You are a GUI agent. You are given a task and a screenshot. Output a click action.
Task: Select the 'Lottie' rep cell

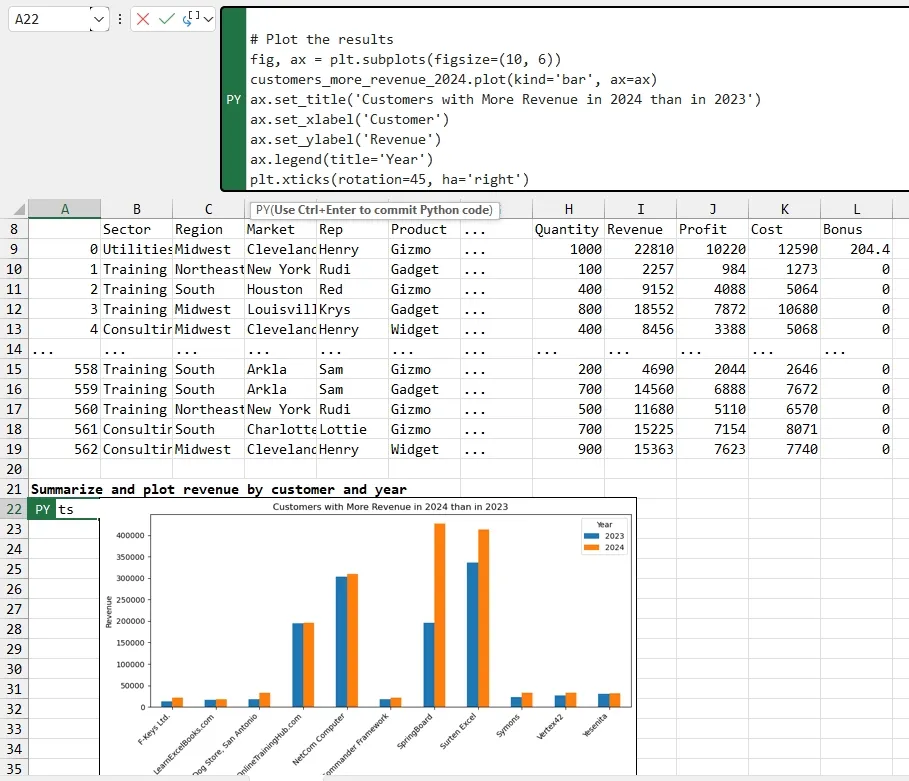(x=352, y=429)
